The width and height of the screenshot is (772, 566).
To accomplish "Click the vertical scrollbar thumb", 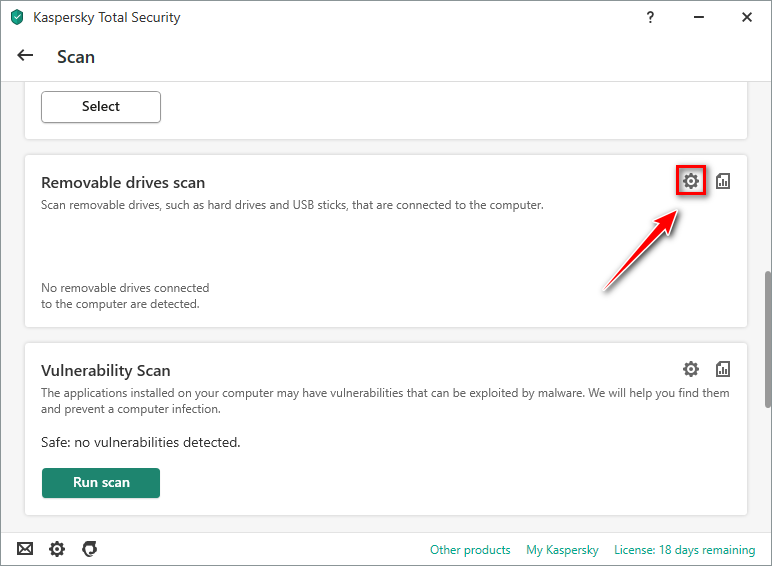I will pyautogui.click(x=768, y=339).
